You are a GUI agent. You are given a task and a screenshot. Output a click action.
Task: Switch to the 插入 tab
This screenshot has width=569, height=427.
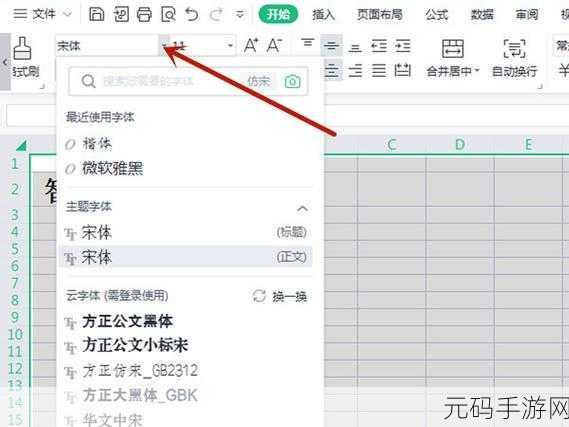[323, 15]
